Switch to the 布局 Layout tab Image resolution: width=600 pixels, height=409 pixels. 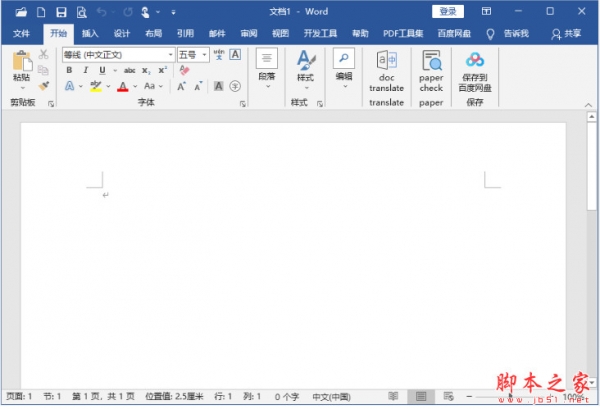click(x=153, y=34)
